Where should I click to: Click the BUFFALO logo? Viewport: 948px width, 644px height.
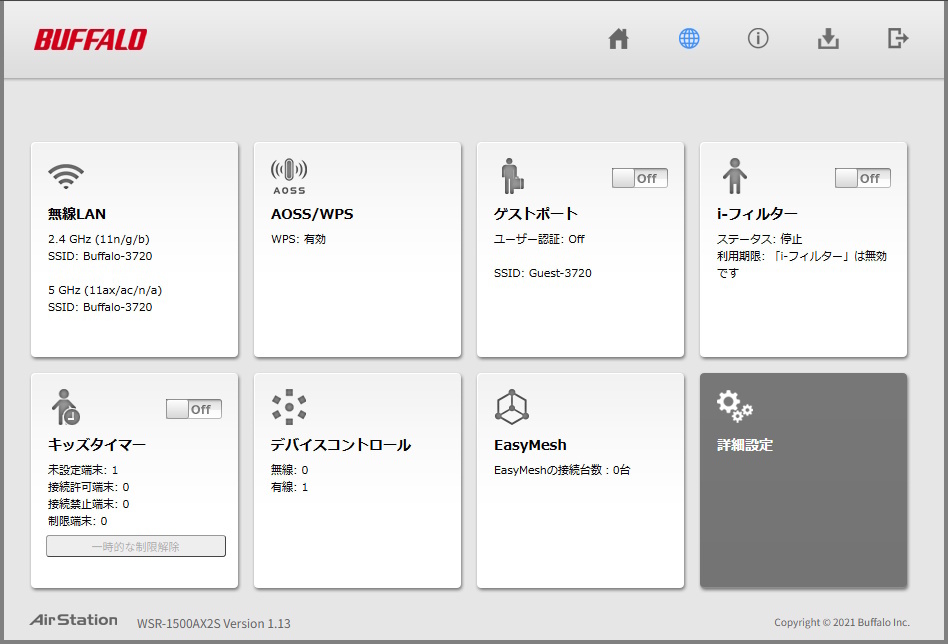(x=90, y=40)
